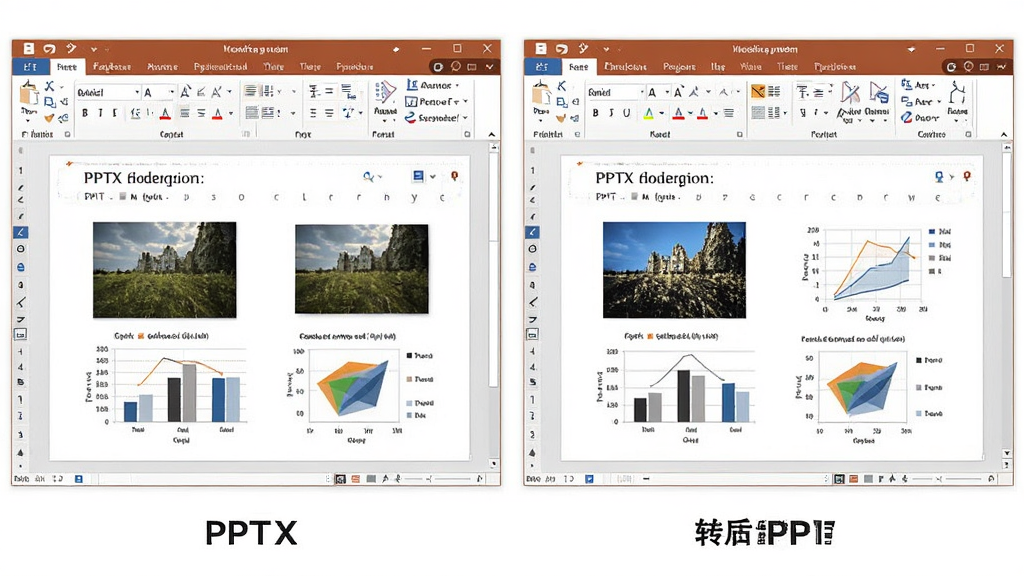This screenshot has width=1024, height=576.
Task: Toggle Underline in the right window ribbon
Action: 626,113
